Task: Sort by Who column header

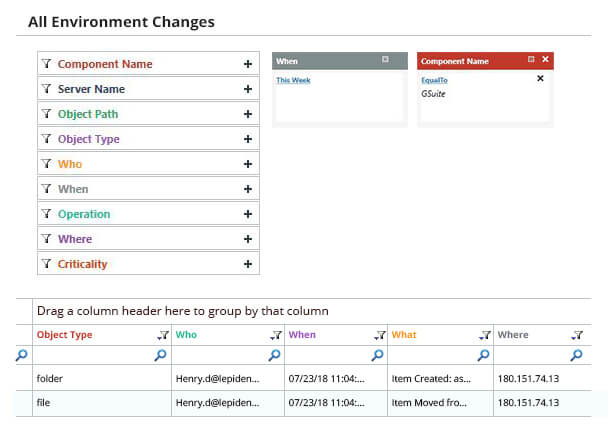Action: (x=186, y=335)
